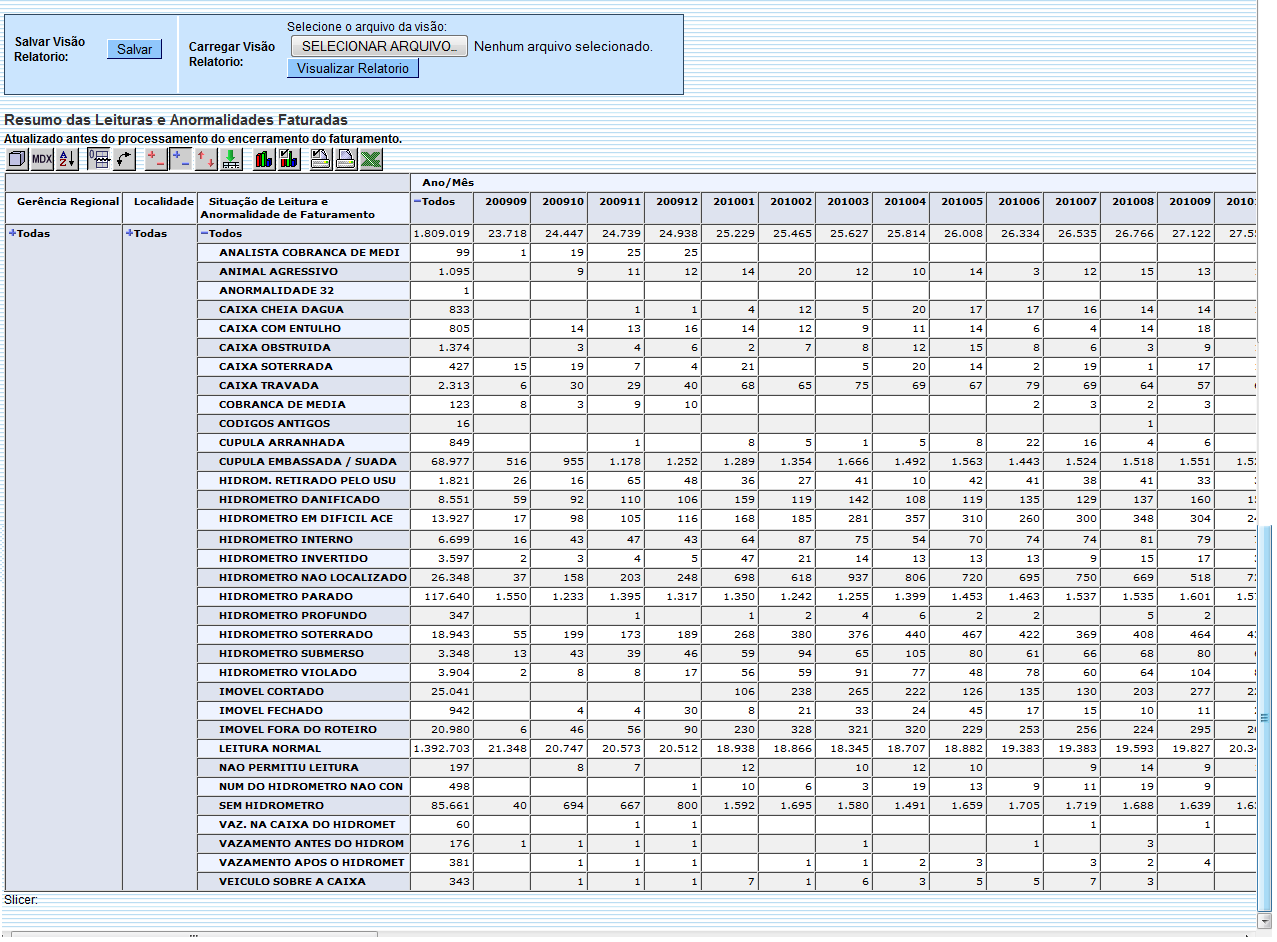Click the SELECIONAR ARQUIVO file button

click(379, 47)
